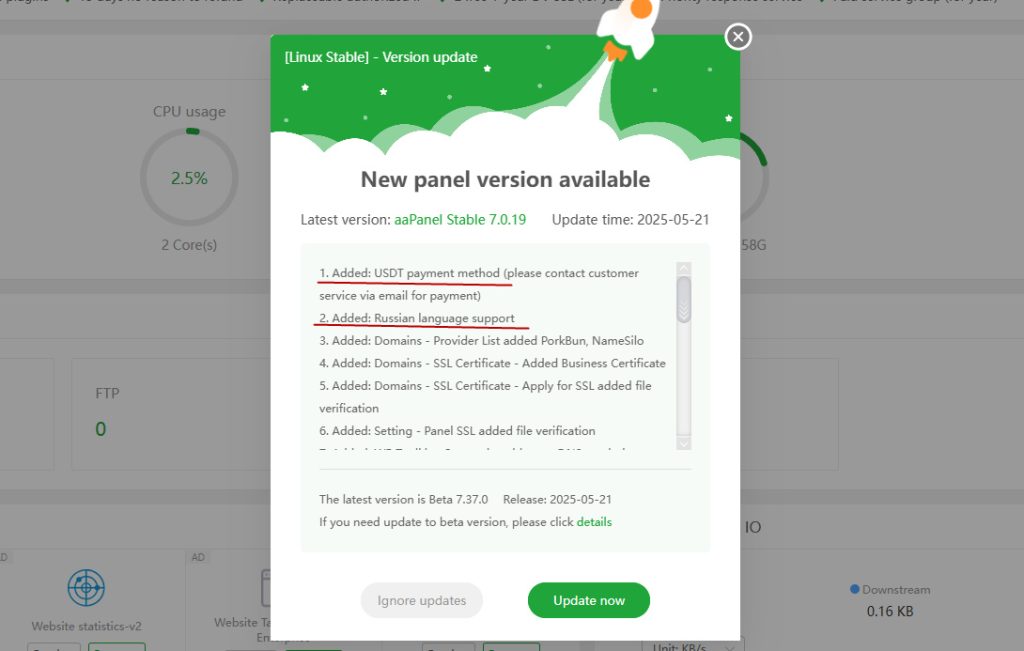The width and height of the screenshot is (1024, 651).
Task: Click the changelog scrollbar up arrow
Action: point(684,268)
